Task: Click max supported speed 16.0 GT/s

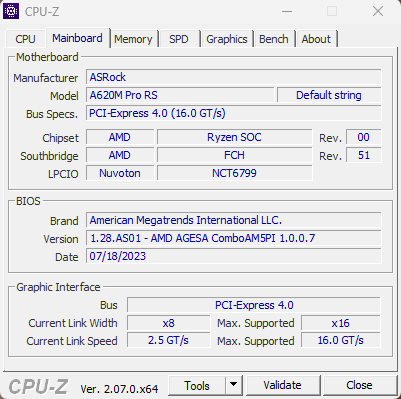Action: click(341, 341)
